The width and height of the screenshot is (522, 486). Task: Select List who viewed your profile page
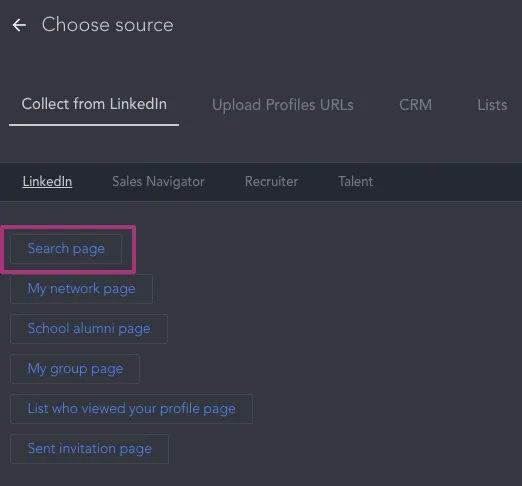pos(131,409)
